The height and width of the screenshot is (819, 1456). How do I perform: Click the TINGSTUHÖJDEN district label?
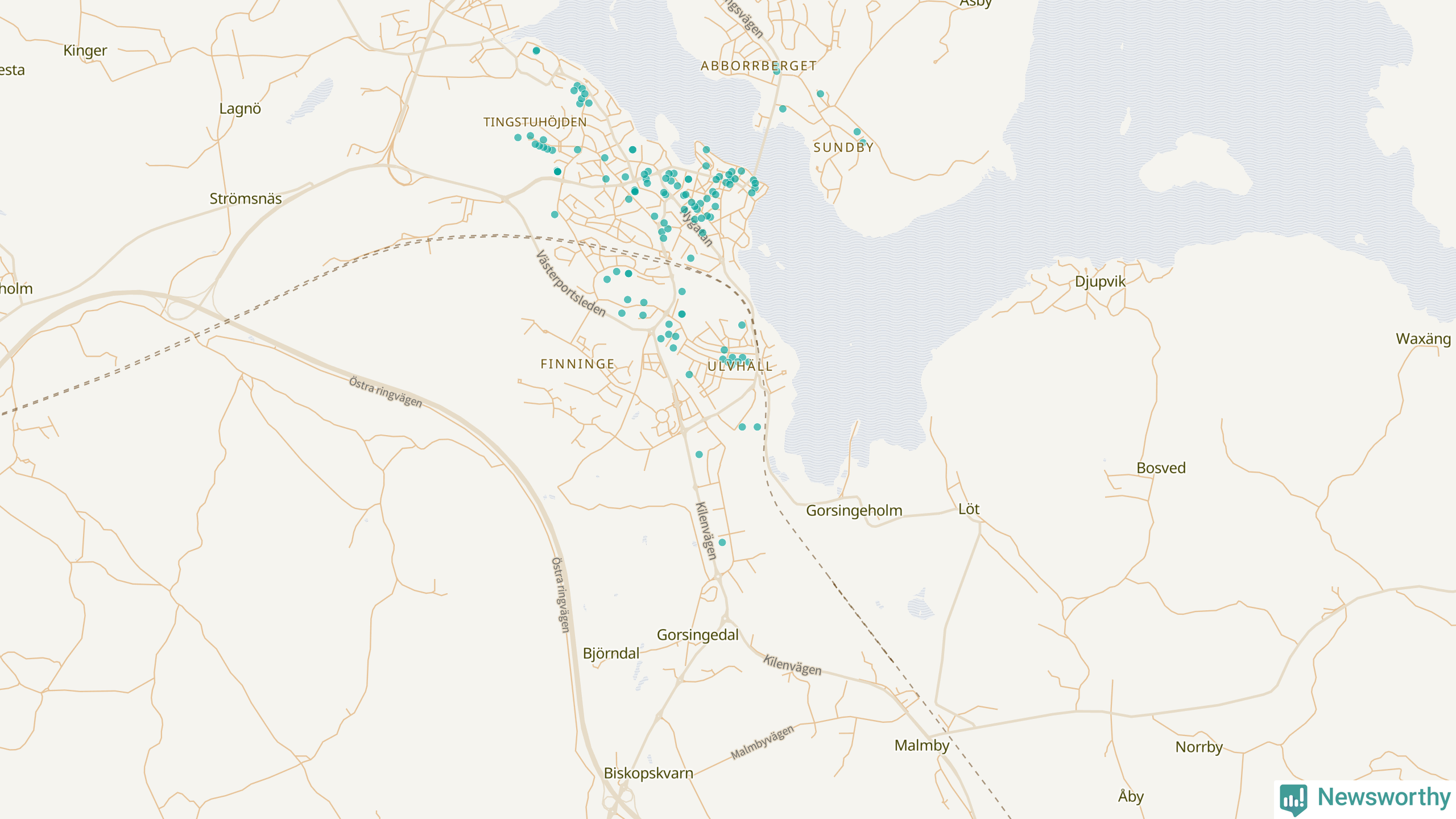(x=535, y=122)
